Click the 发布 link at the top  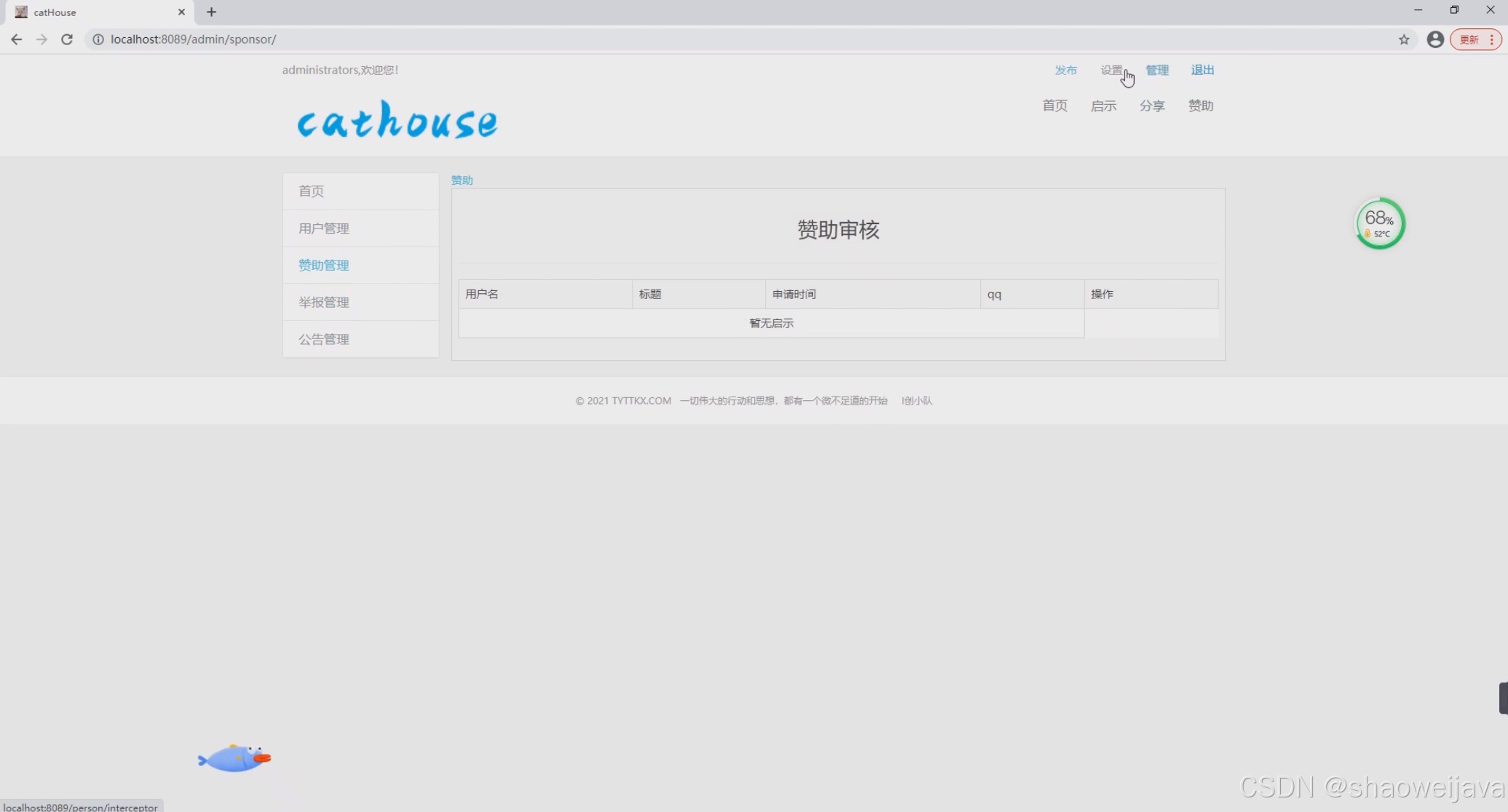click(1065, 70)
